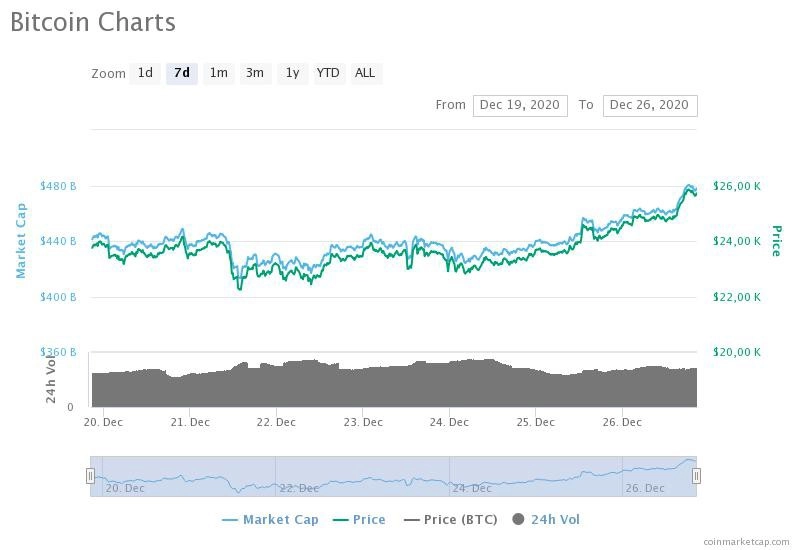Image resolution: width=800 pixels, height=550 pixels.
Task: Click left navigator range handle
Action: click(x=90, y=476)
